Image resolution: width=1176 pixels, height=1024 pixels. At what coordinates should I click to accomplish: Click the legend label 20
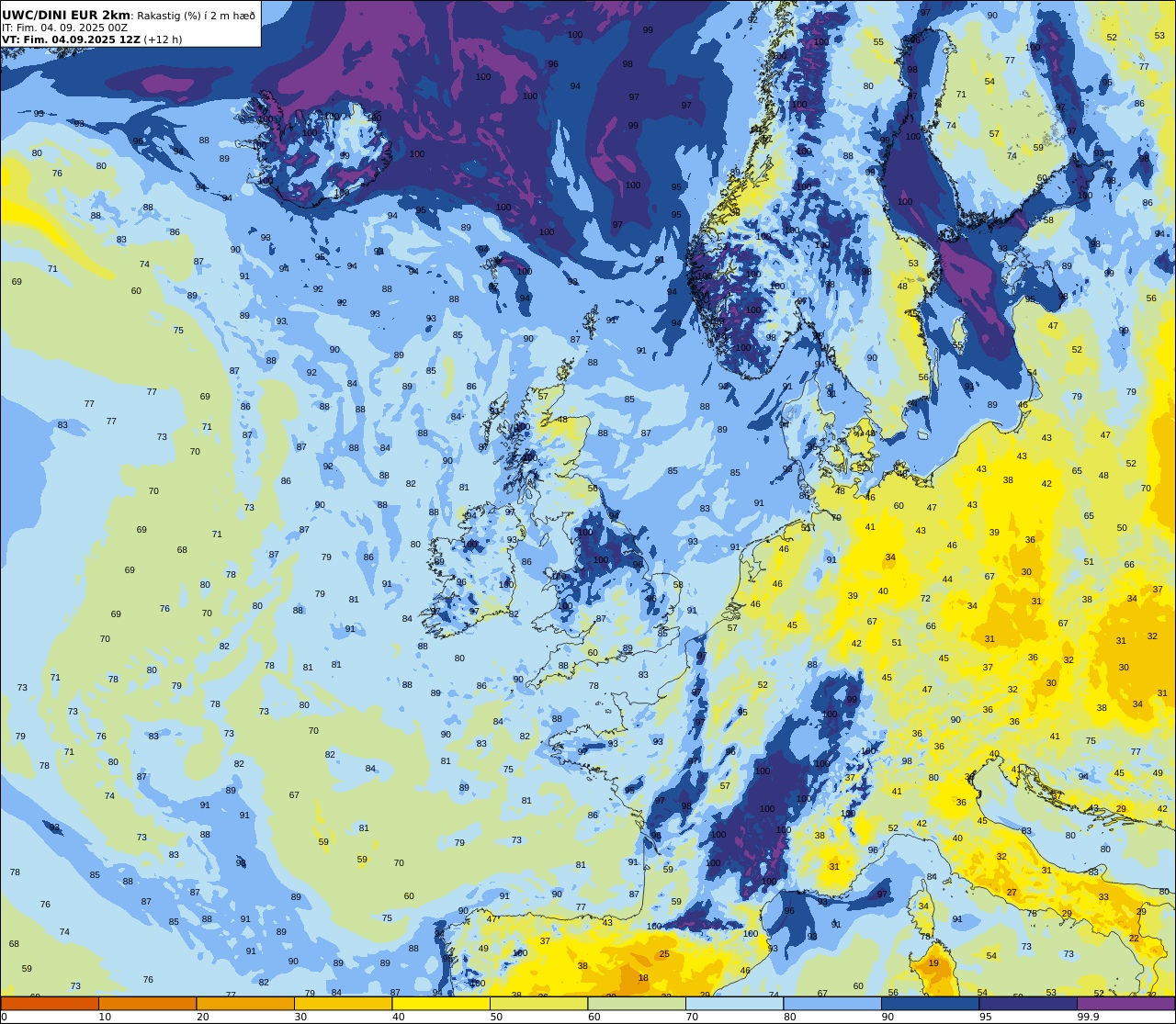point(203,1017)
